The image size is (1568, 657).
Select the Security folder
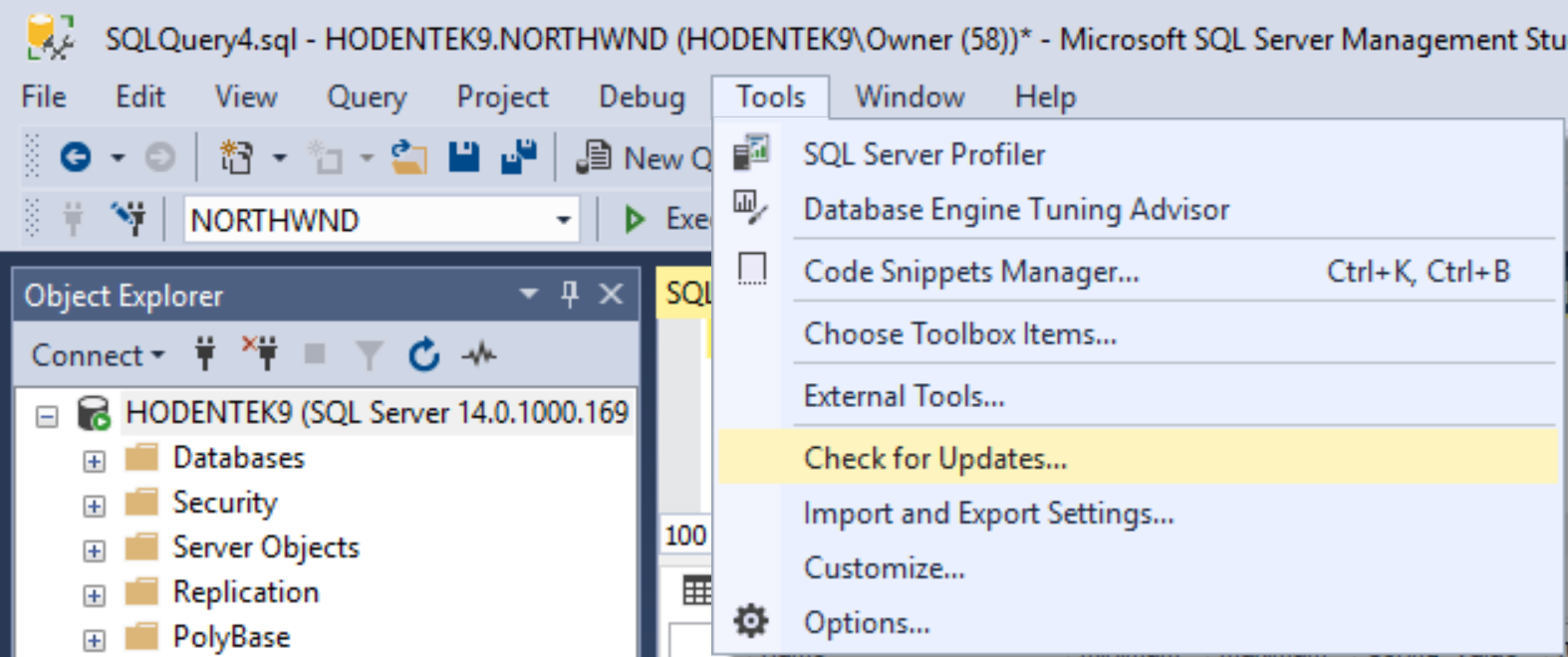point(224,503)
